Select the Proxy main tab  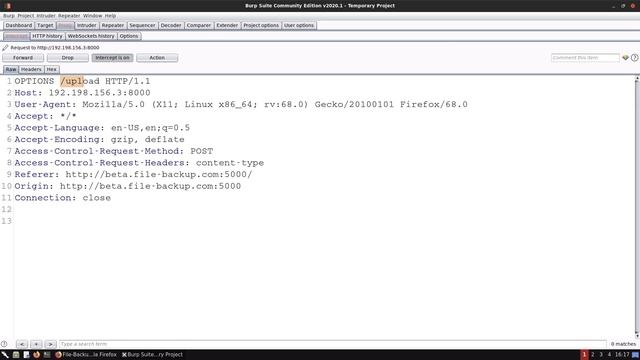tap(65, 25)
